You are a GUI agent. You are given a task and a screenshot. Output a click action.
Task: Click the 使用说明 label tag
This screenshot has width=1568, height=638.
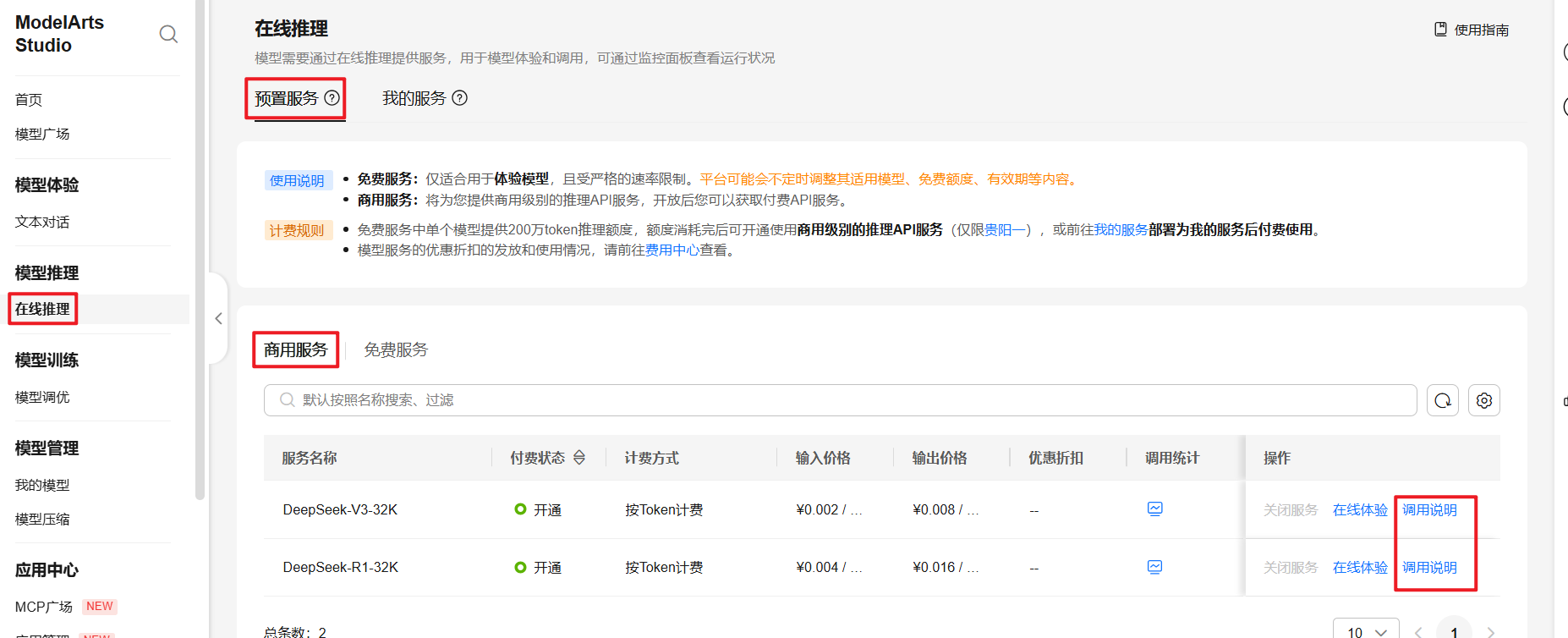pos(297,180)
